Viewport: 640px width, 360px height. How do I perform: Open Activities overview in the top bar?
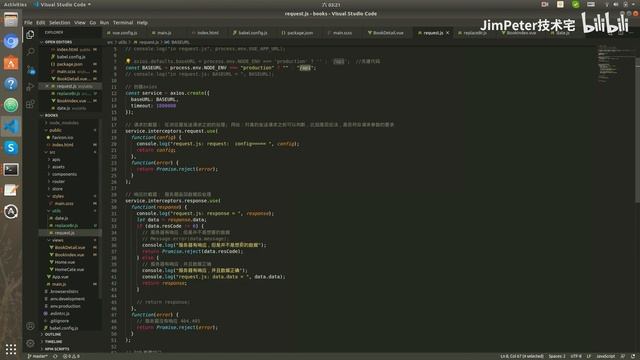(15, 4)
